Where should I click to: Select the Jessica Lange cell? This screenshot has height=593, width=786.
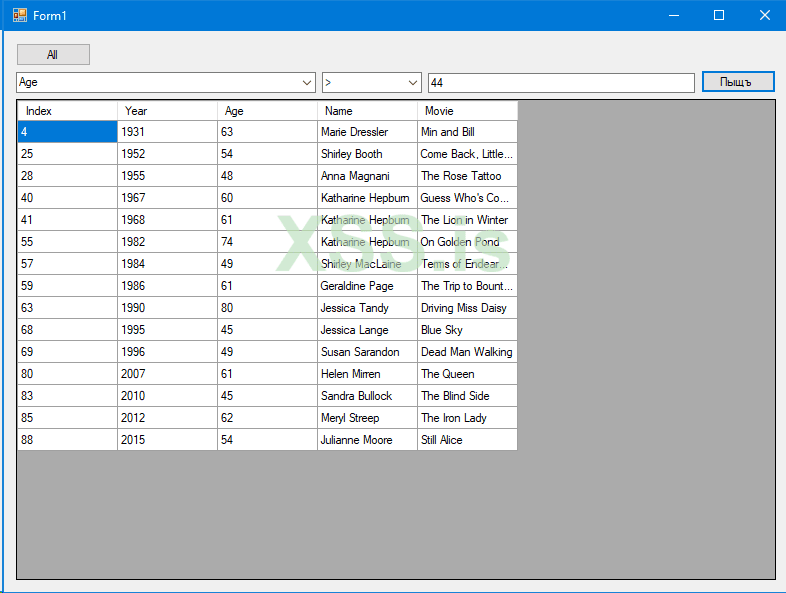[367, 330]
